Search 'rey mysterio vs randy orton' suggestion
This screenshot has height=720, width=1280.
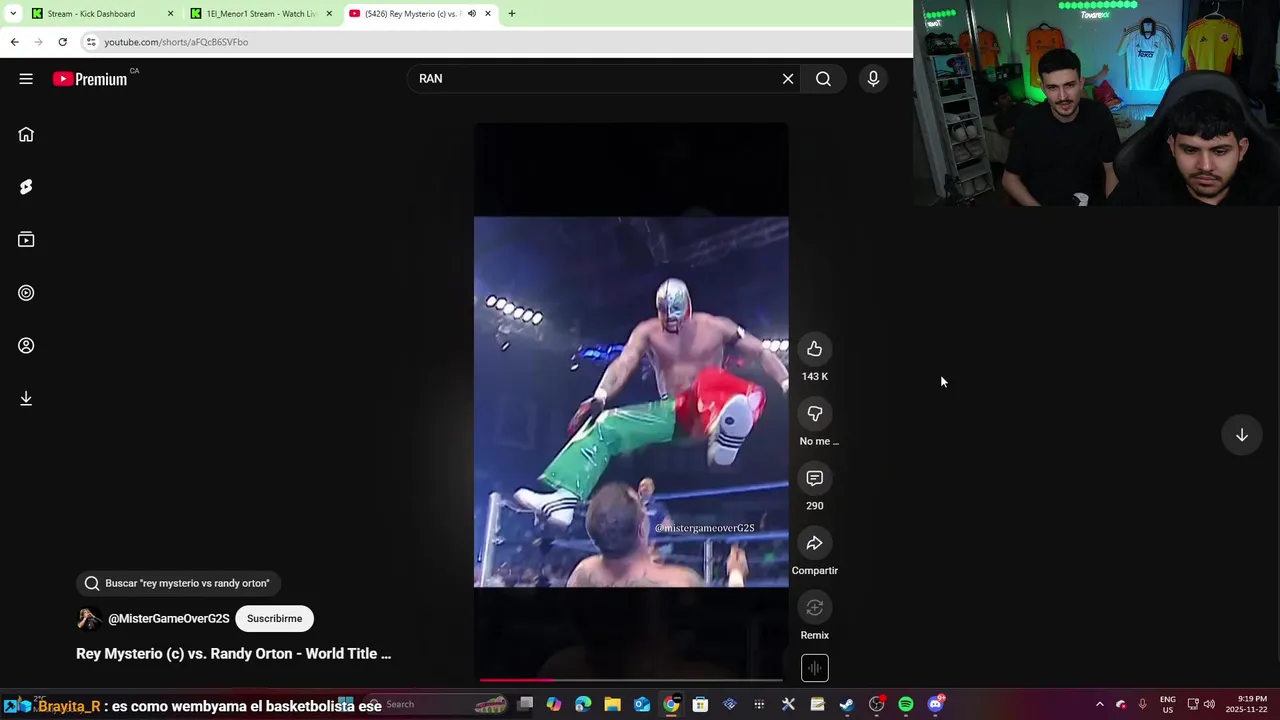[x=178, y=583]
